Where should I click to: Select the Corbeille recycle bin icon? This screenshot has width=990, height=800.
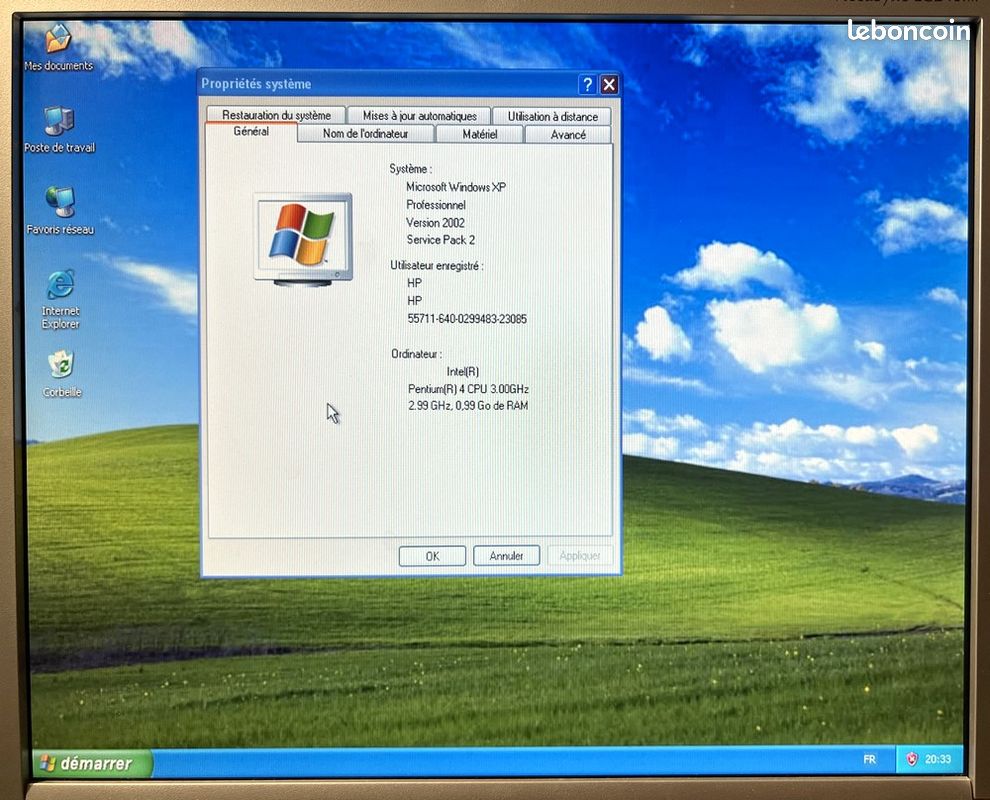(x=61, y=374)
